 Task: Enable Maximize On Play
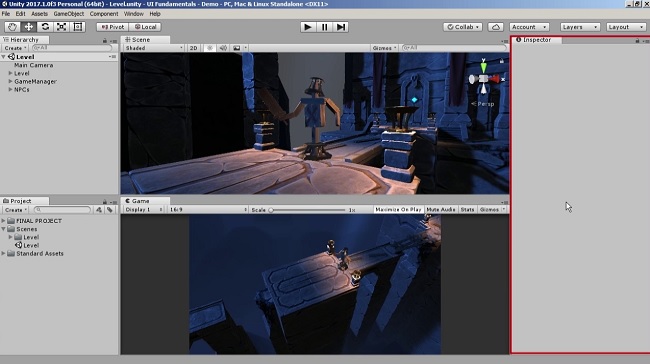(398, 210)
